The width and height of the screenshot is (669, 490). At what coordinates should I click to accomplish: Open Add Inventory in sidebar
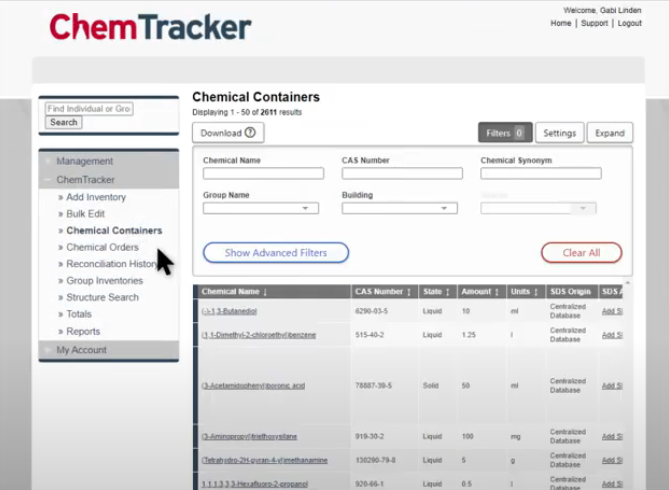96,197
